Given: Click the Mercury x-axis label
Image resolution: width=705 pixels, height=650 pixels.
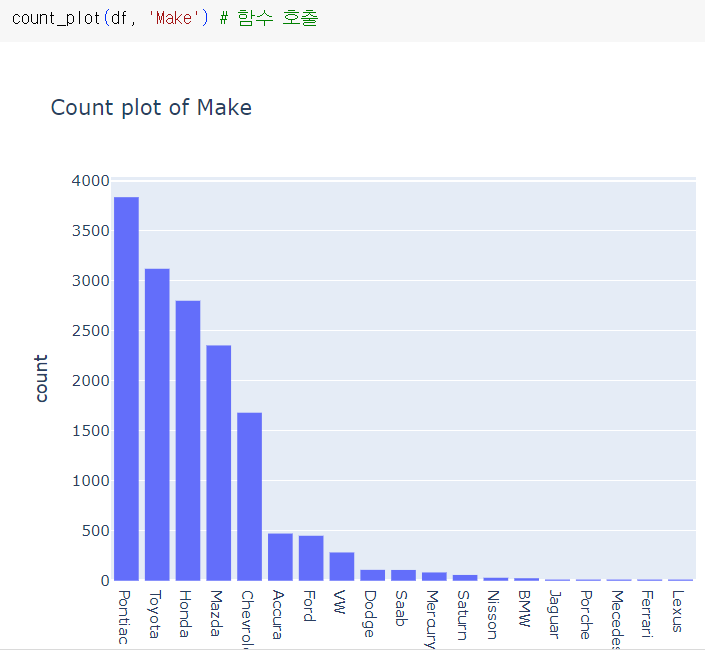Looking at the screenshot, I should click(x=432, y=619).
